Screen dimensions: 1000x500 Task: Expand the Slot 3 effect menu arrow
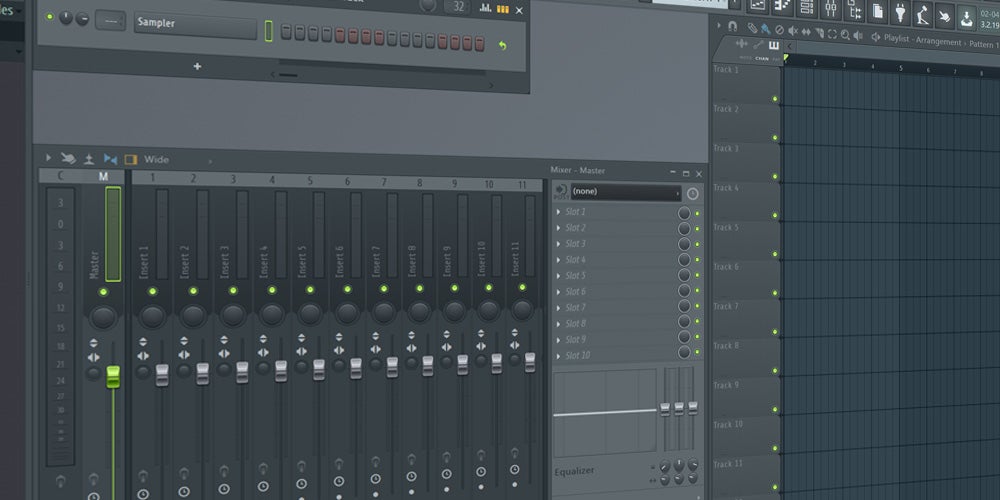point(559,244)
